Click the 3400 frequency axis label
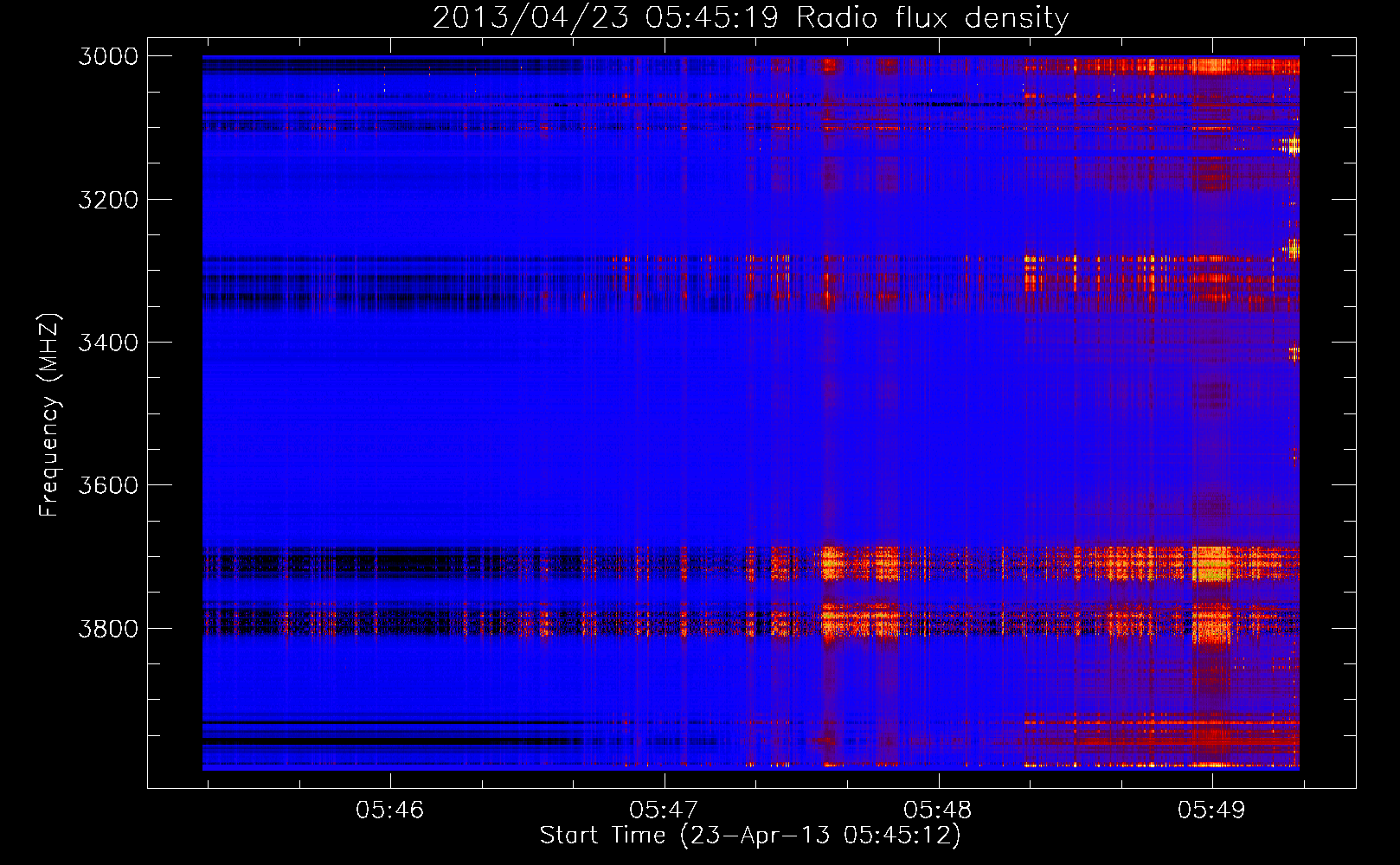The width and height of the screenshot is (1400, 865). [108, 343]
